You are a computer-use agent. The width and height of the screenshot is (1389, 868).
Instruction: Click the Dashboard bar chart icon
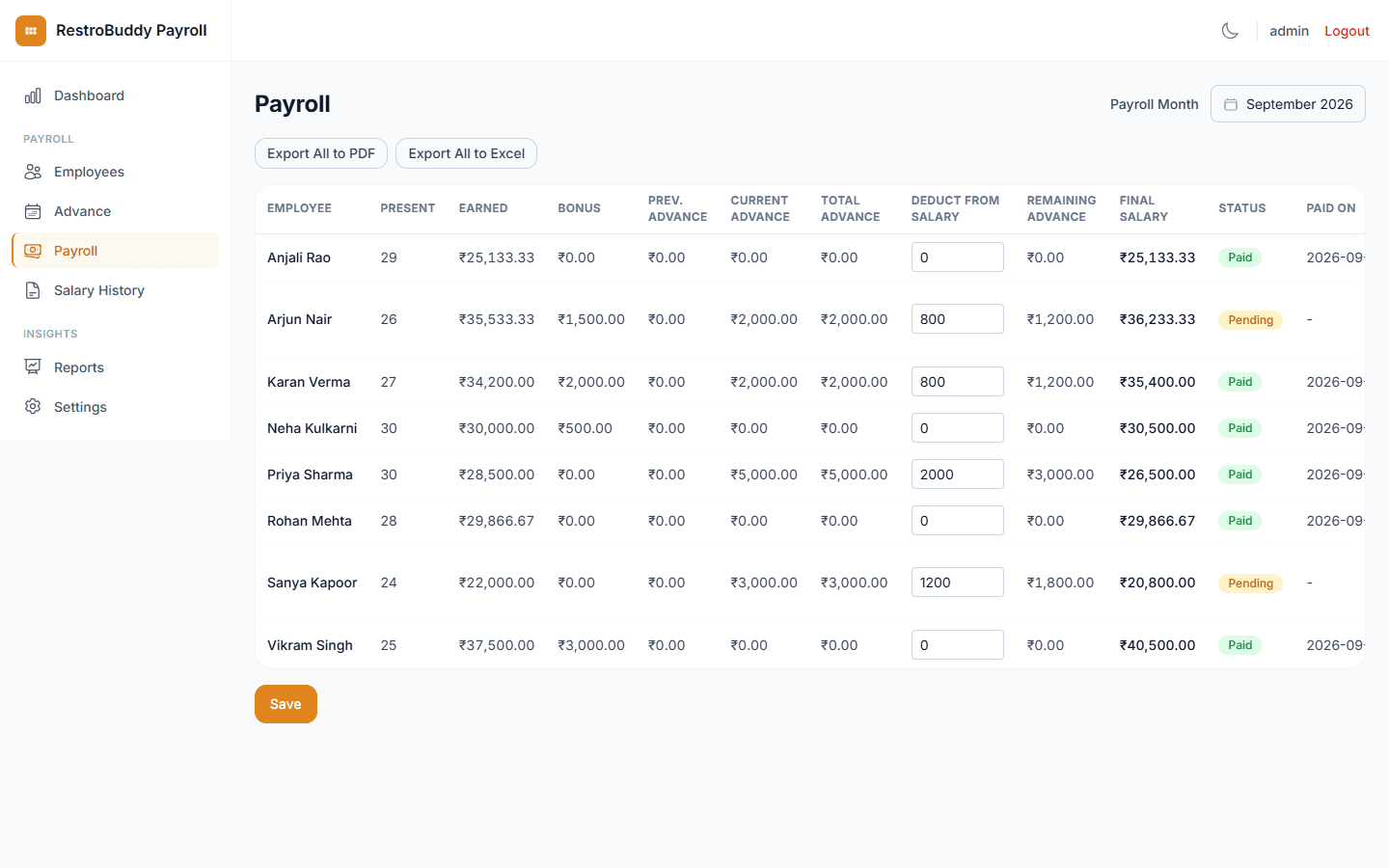33,95
